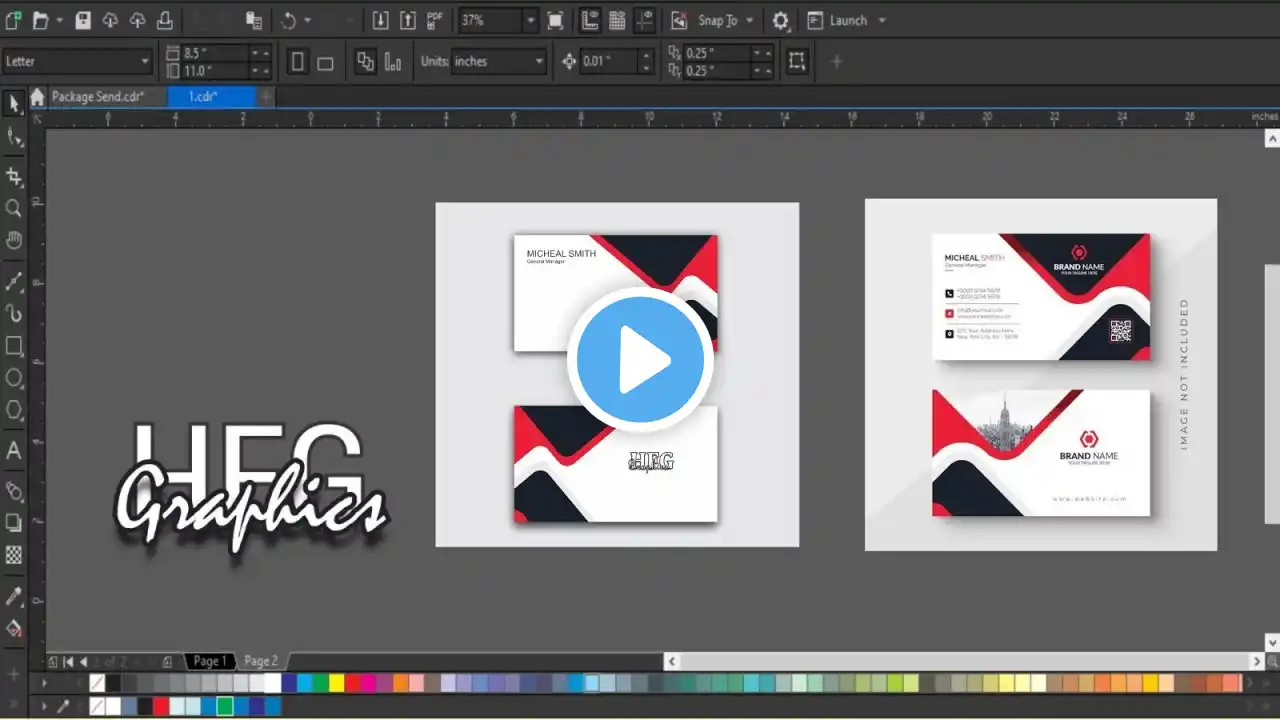Open the zoom level dropdown at 37%

pos(530,20)
